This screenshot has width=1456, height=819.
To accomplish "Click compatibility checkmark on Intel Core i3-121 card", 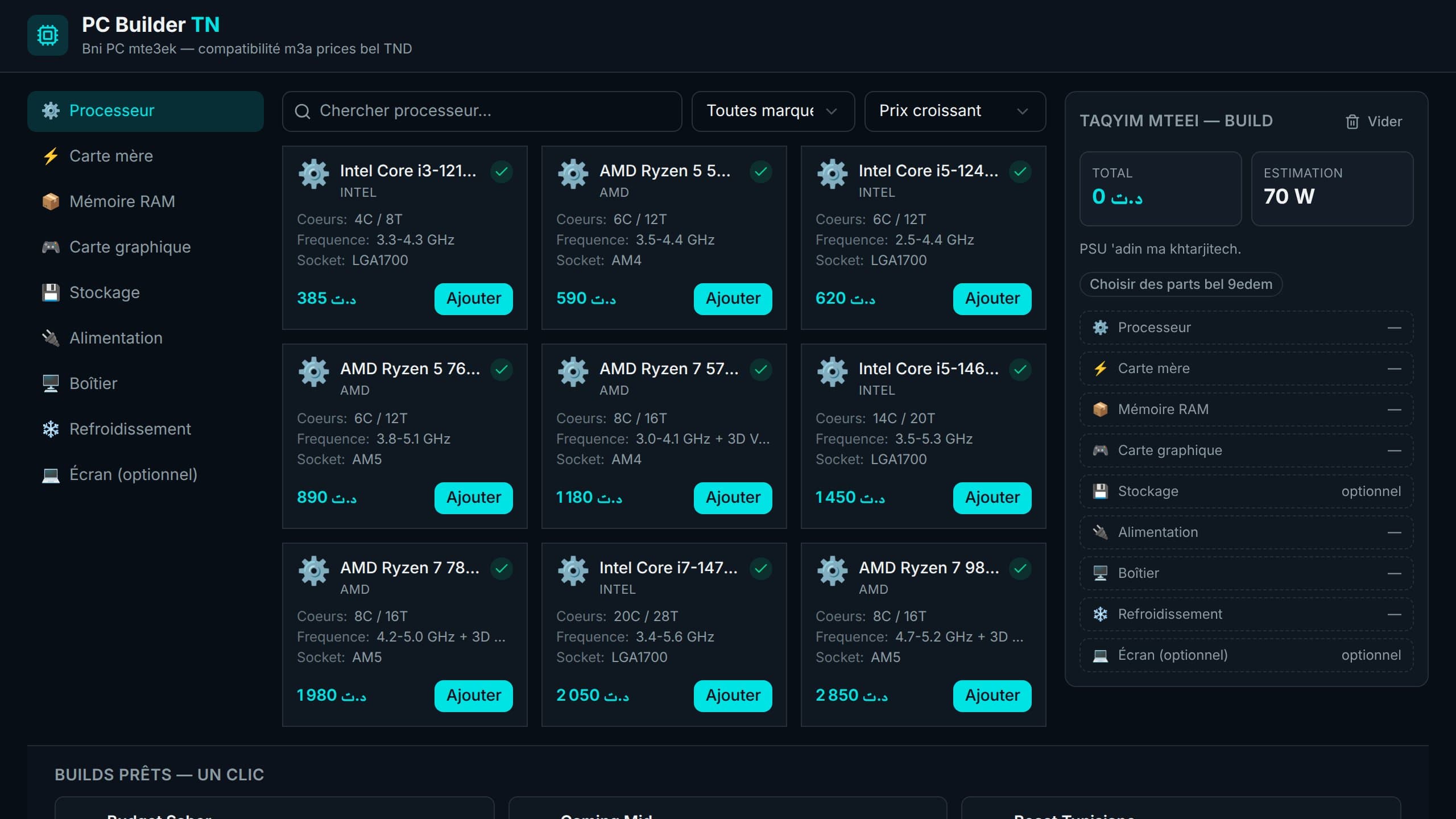I will pyautogui.click(x=502, y=171).
